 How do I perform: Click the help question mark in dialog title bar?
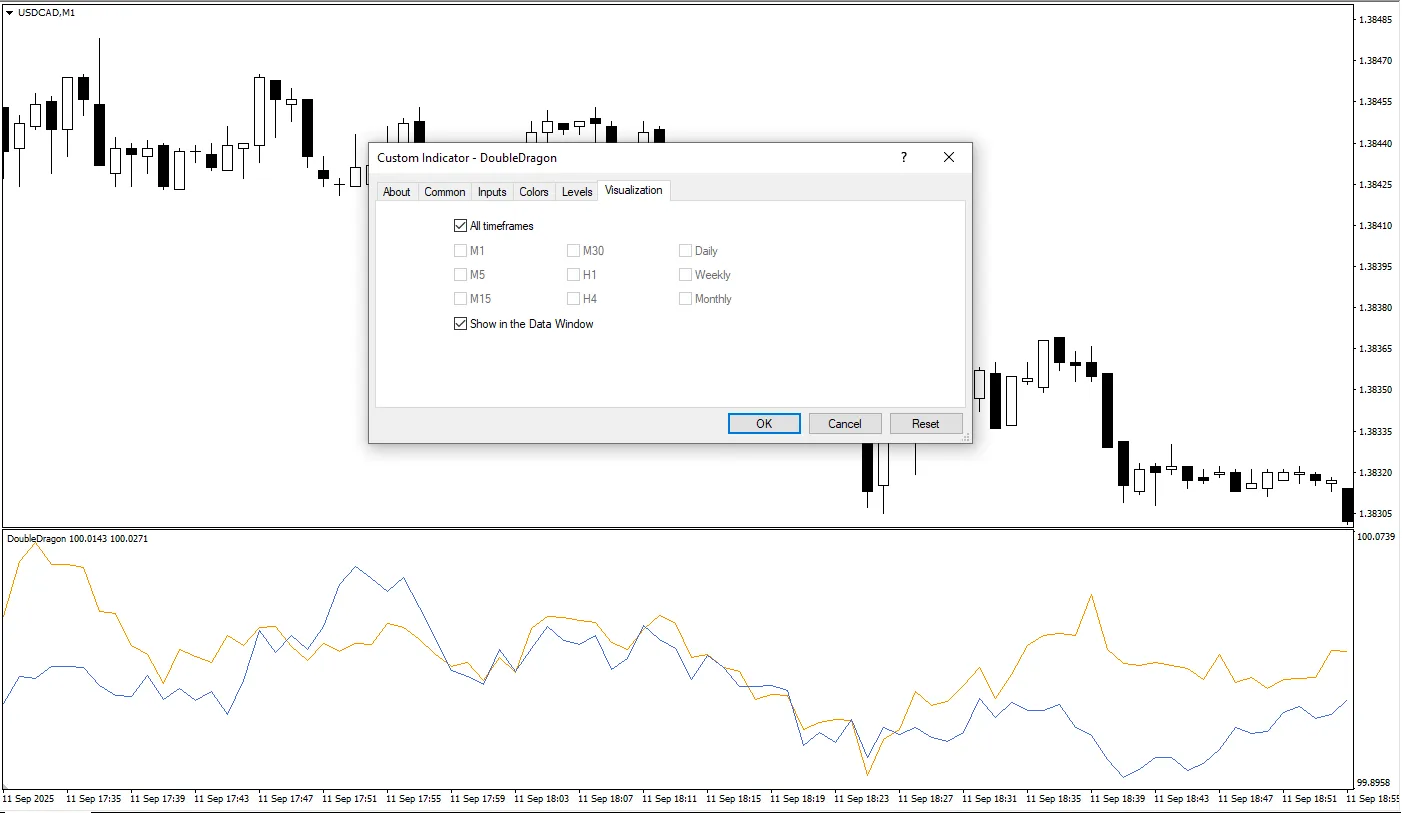904,158
